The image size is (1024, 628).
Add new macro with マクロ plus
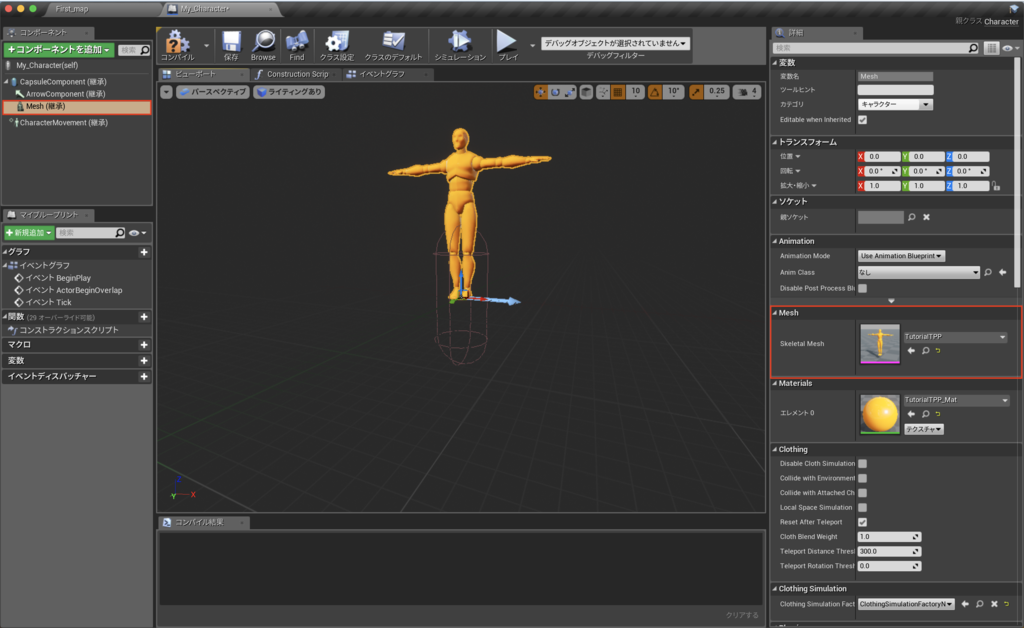tap(144, 345)
